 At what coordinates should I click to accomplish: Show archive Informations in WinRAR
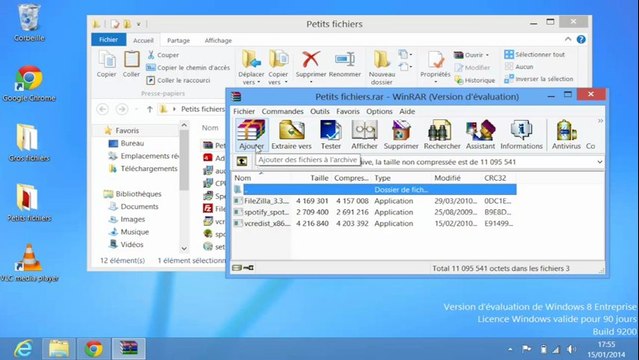pos(521,135)
